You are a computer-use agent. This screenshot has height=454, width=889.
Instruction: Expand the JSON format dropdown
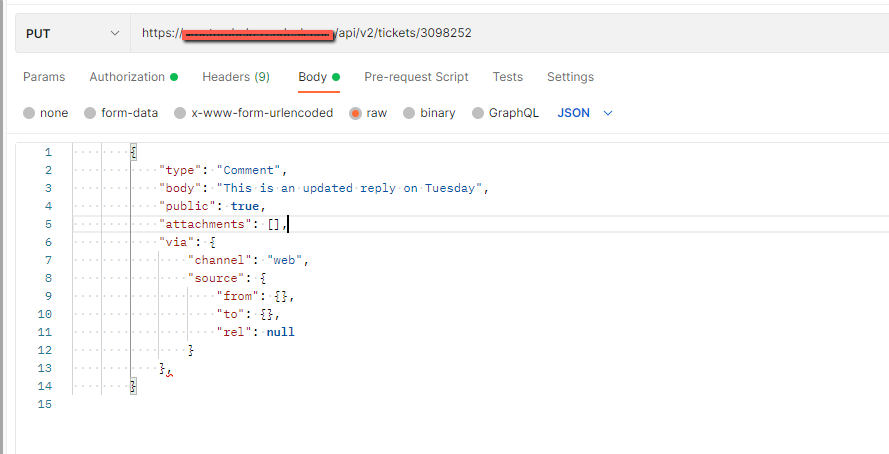pos(585,113)
